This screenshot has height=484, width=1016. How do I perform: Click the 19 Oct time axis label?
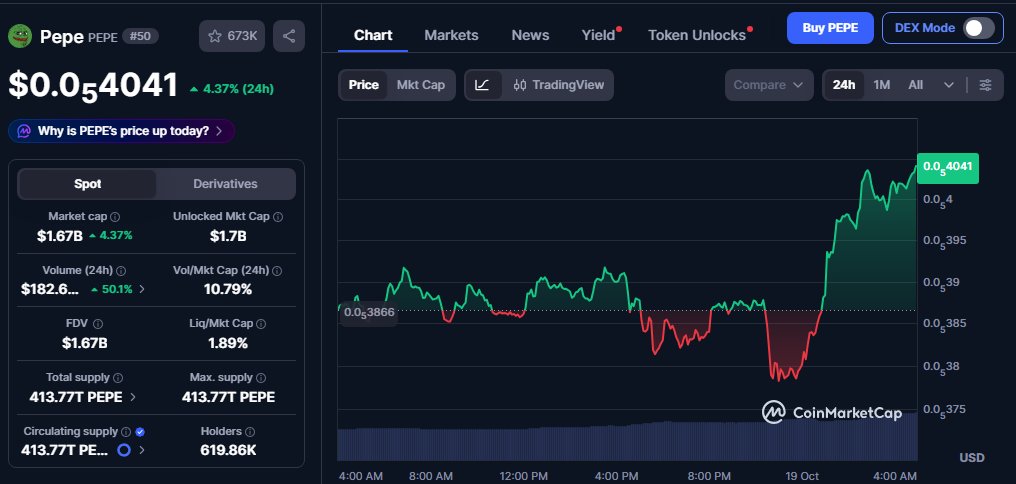(802, 476)
